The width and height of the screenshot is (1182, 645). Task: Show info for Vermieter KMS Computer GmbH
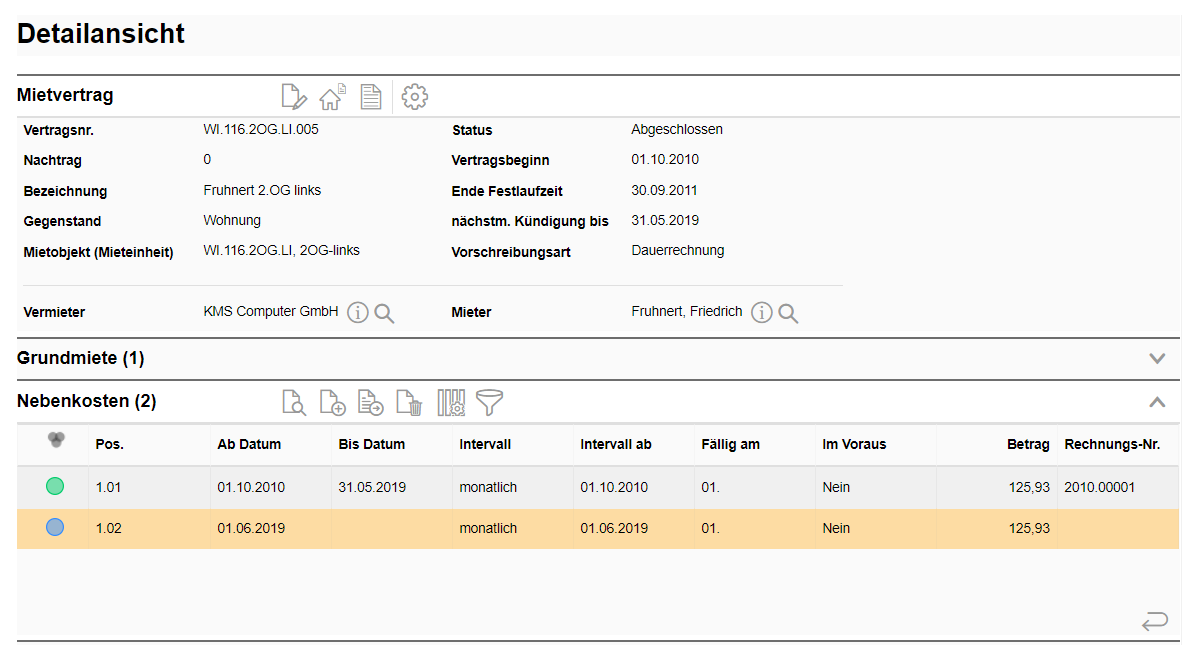358,313
